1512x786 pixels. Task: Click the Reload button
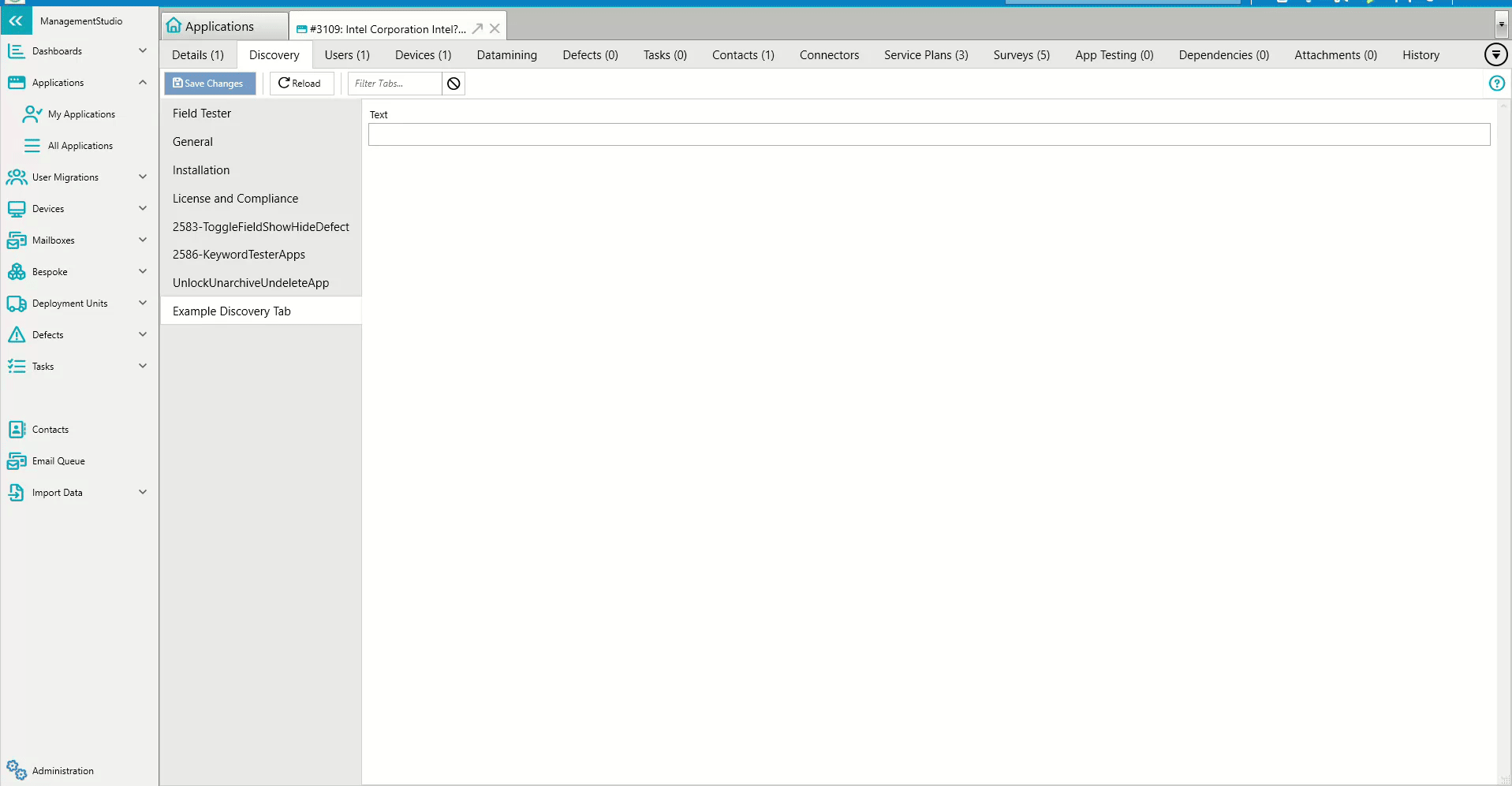[x=301, y=84]
